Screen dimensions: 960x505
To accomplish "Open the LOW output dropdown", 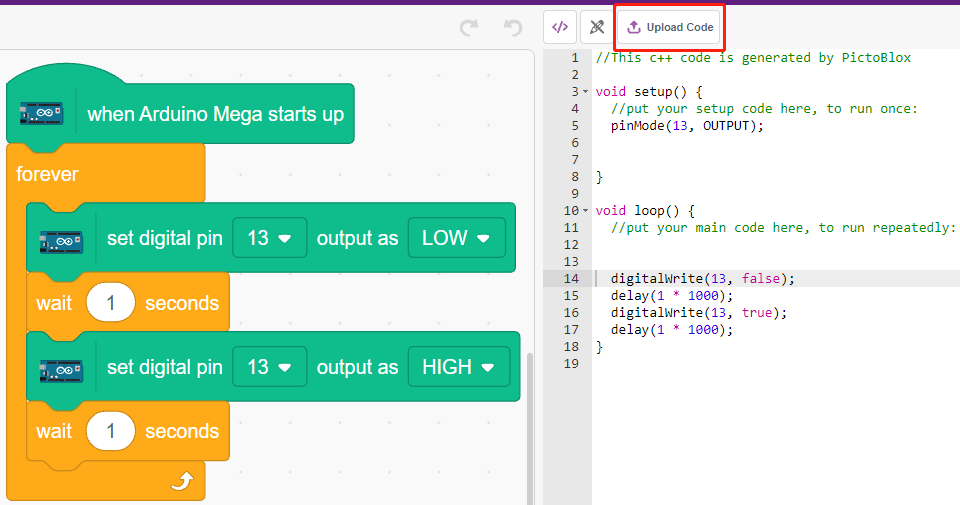I will (x=457, y=238).
